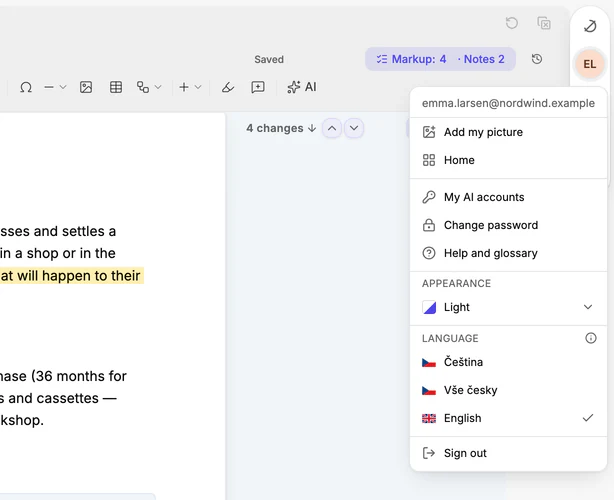The width and height of the screenshot is (614, 500).
Task: Choose Add my picture
Action: [x=508, y=132]
